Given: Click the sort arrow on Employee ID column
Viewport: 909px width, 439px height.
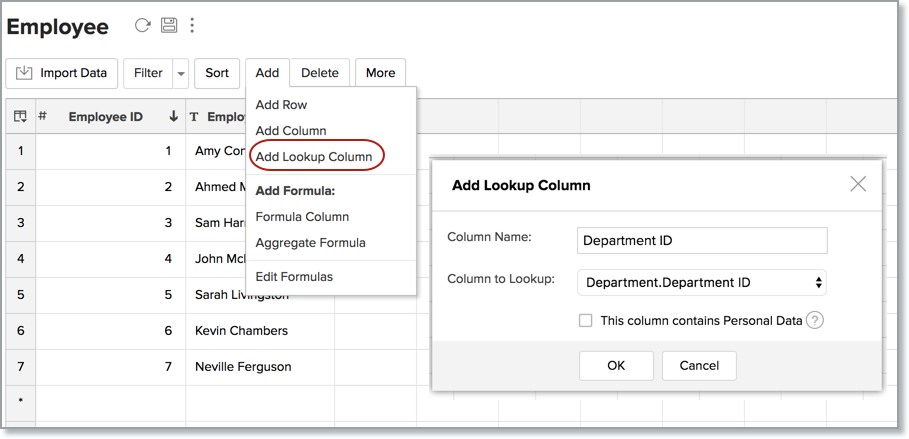Looking at the screenshot, I should (x=173, y=117).
